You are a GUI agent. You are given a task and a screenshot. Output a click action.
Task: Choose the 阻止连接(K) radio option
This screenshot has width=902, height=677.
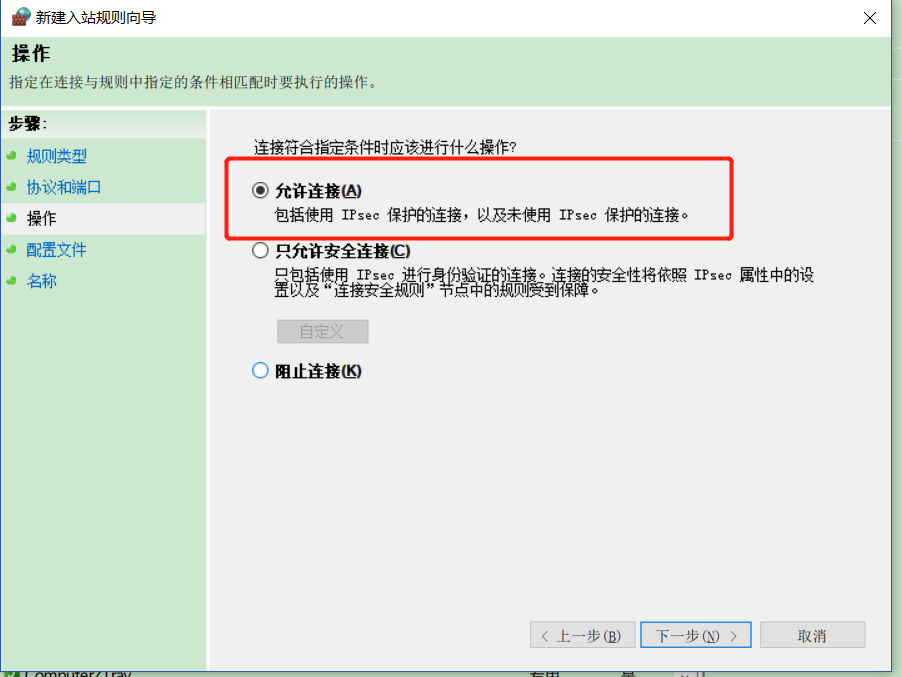(260, 370)
